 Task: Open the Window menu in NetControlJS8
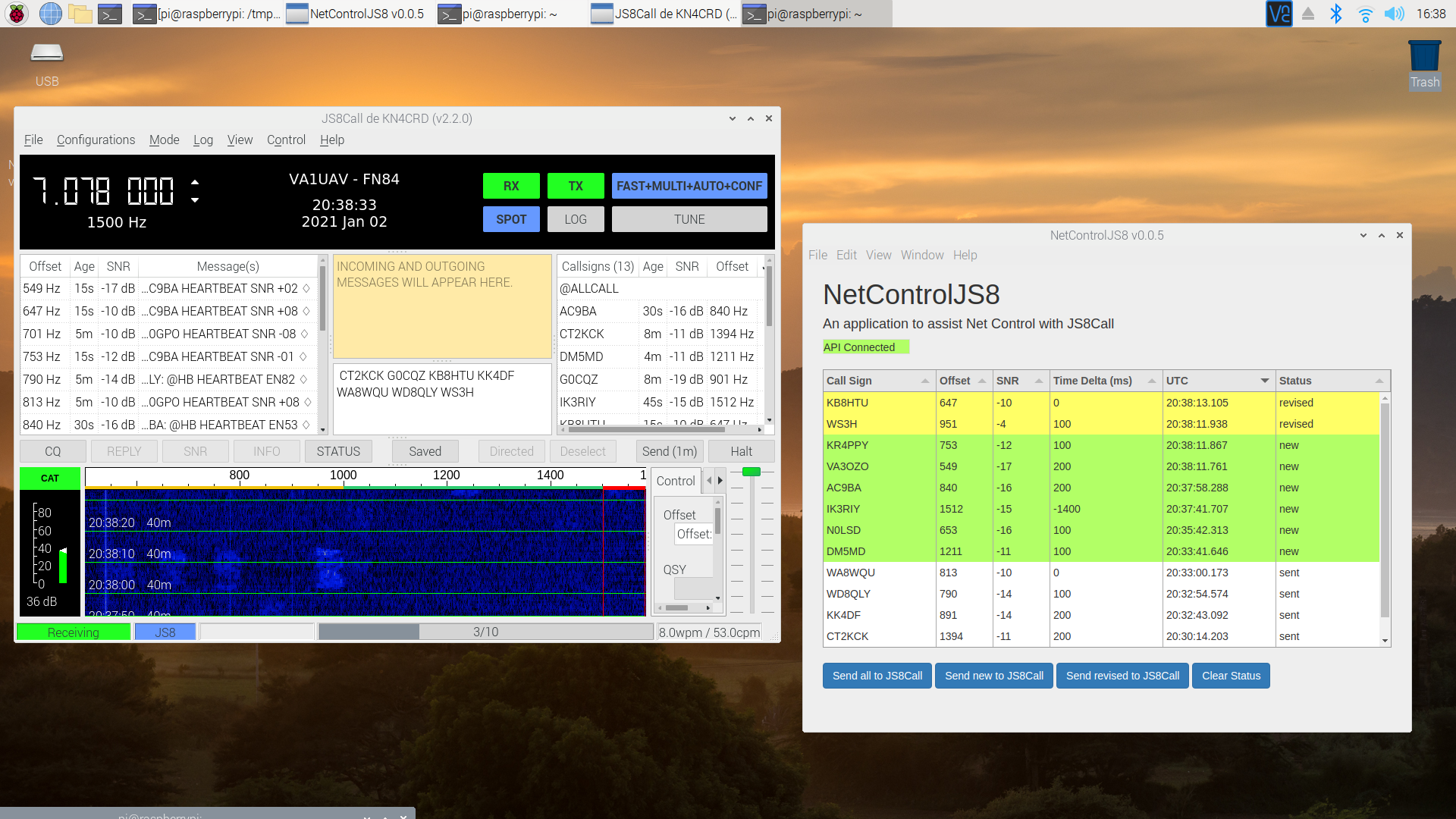(x=922, y=255)
